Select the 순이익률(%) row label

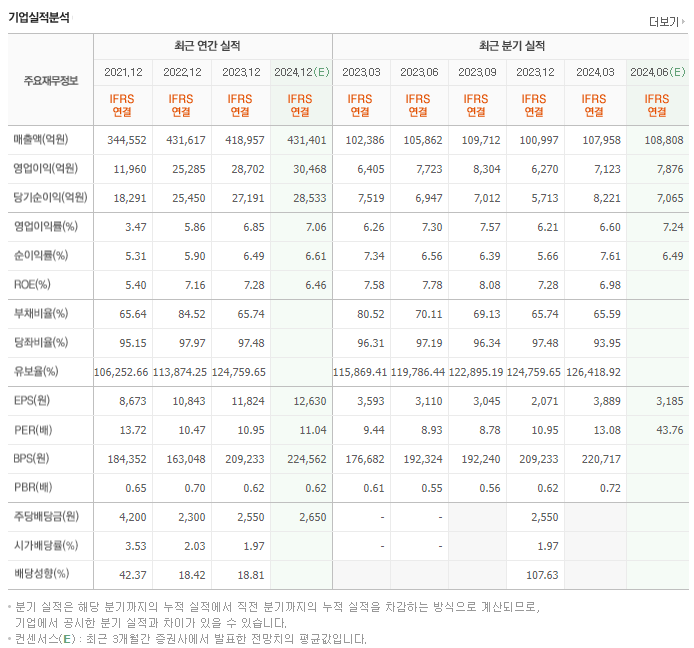pyautogui.click(x=41, y=255)
